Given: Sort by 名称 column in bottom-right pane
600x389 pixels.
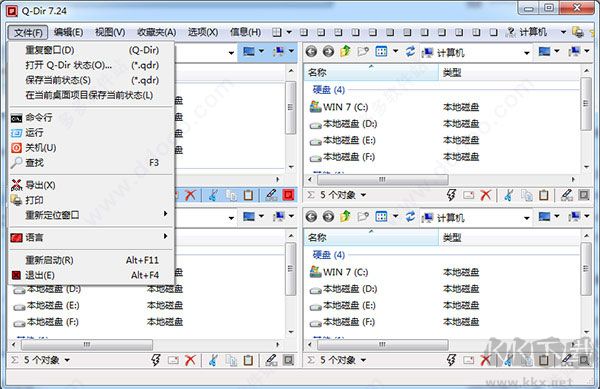Looking at the screenshot, I should [371, 238].
